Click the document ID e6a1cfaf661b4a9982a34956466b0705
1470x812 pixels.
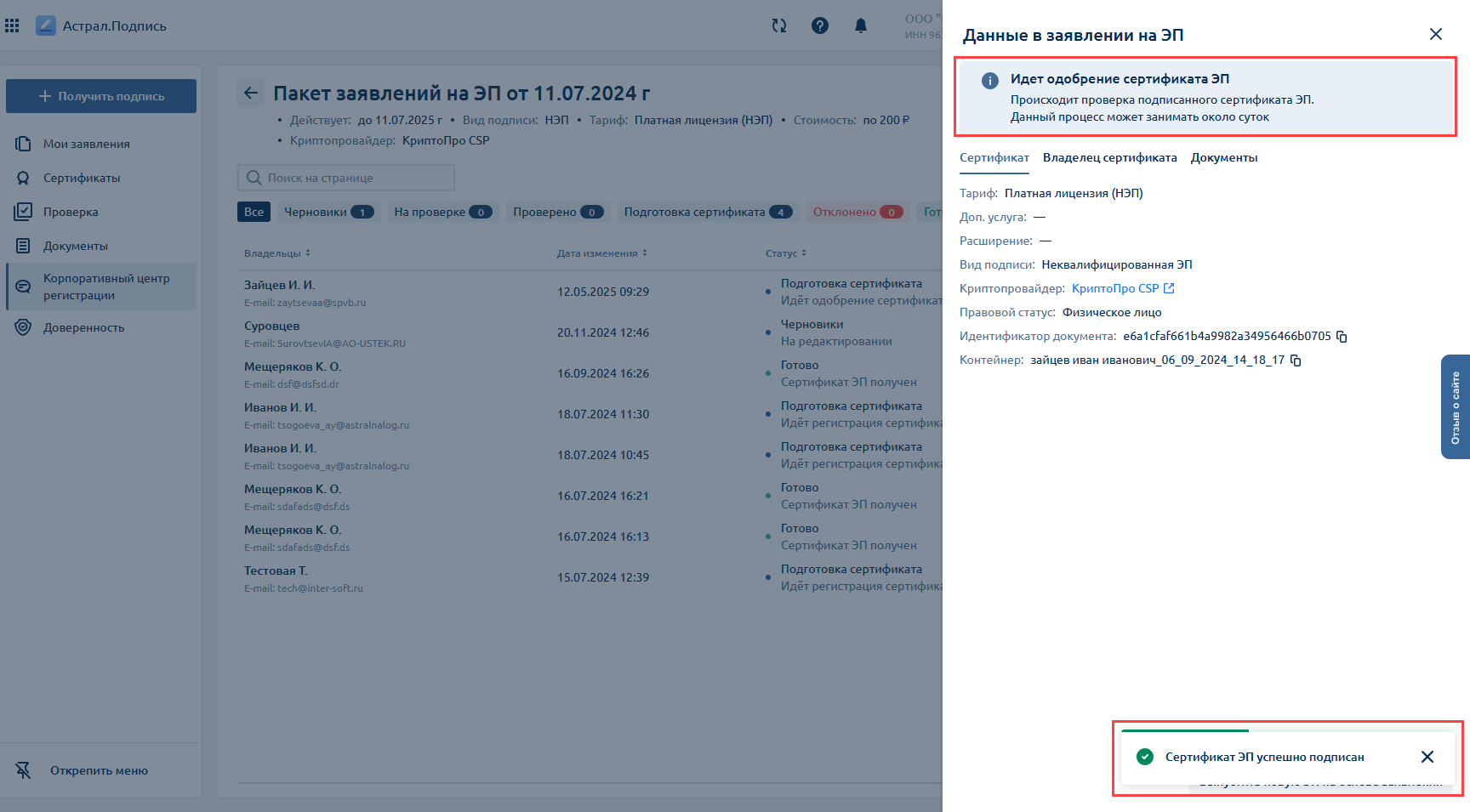pyautogui.click(x=1227, y=336)
